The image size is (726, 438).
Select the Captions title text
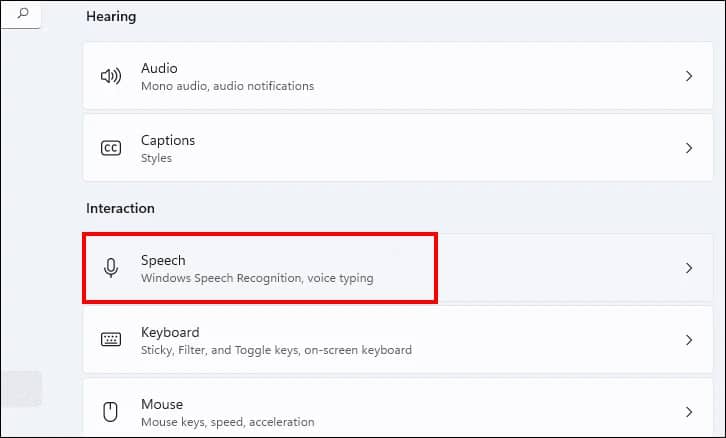(x=168, y=140)
